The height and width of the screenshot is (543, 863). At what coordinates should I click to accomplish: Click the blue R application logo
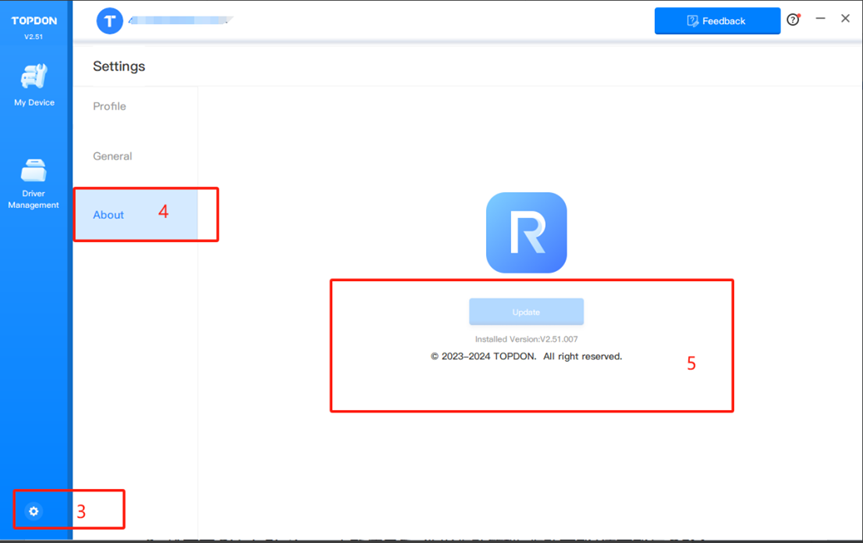click(x=526, y=233)
